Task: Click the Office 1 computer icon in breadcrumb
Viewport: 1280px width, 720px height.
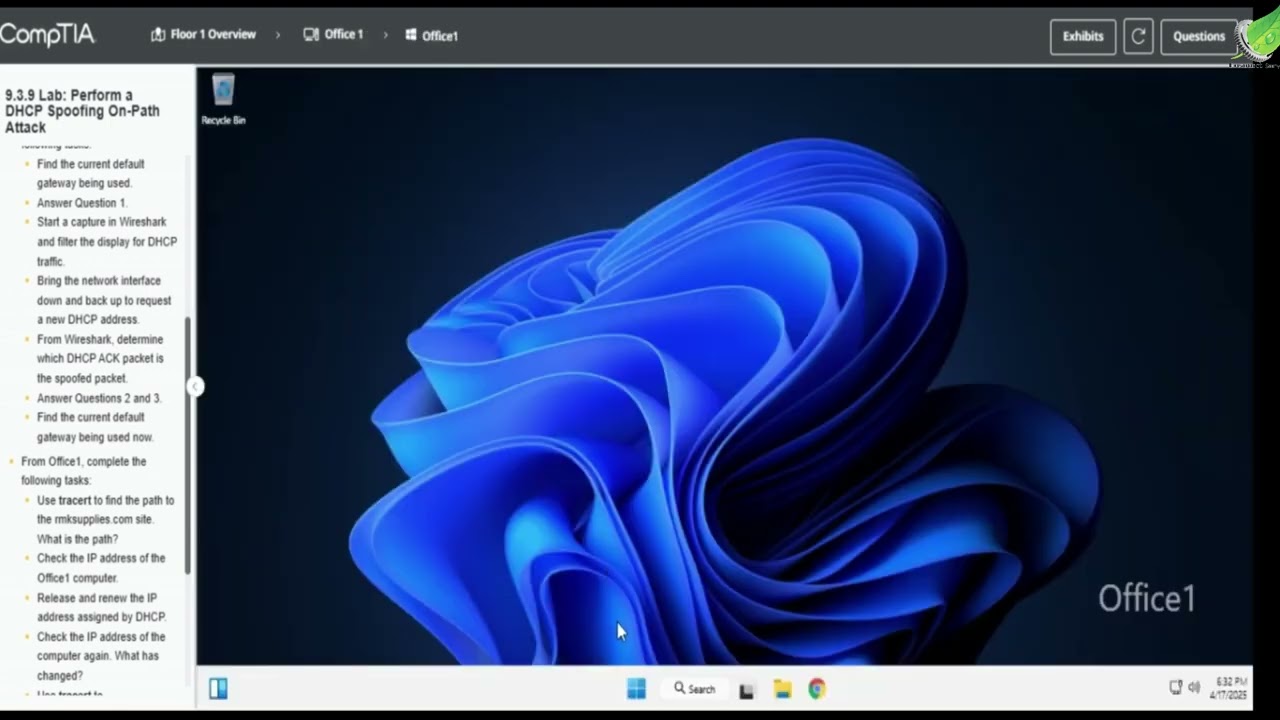Action: pos(311,35)
